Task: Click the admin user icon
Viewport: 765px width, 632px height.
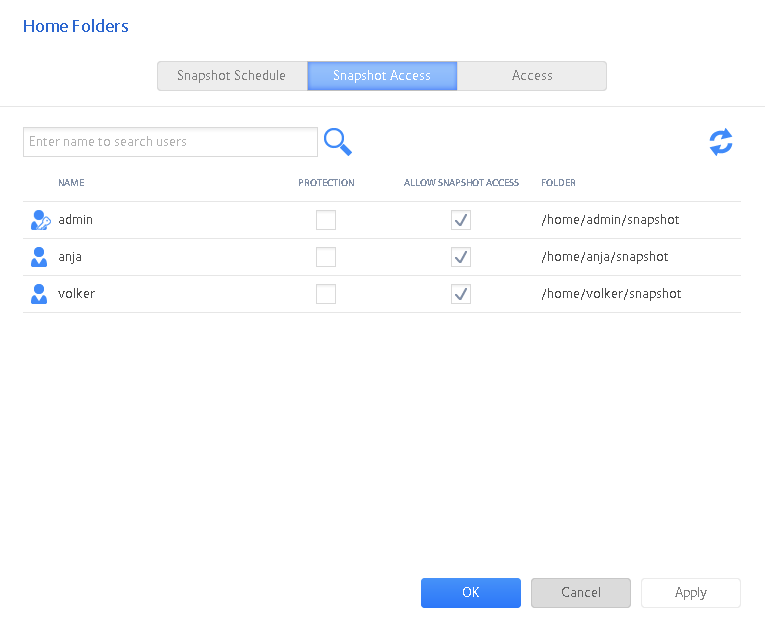Action: (40, 220)
